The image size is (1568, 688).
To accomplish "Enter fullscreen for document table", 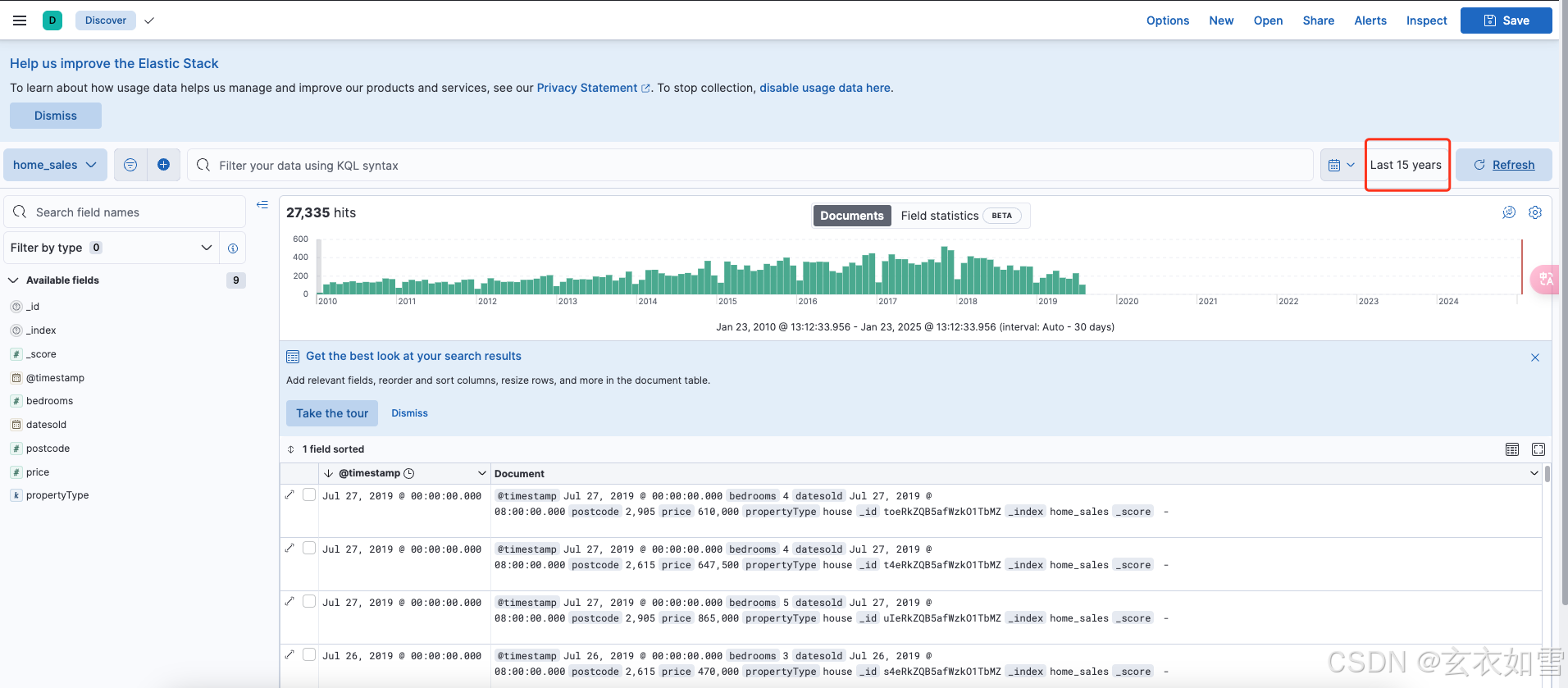I will coord(1538,449).
